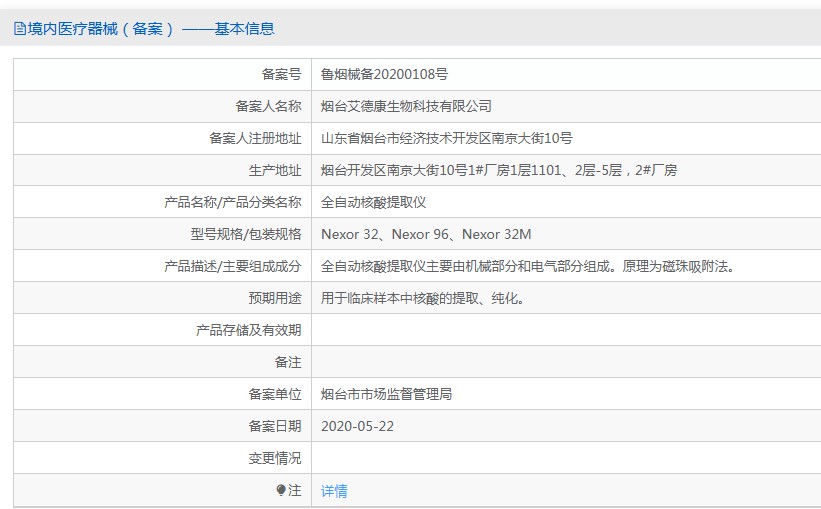The width and height of the screenshot is (821, 509).
Task: Click the 备案人名称 label
Action: click(x=269, y=106)
